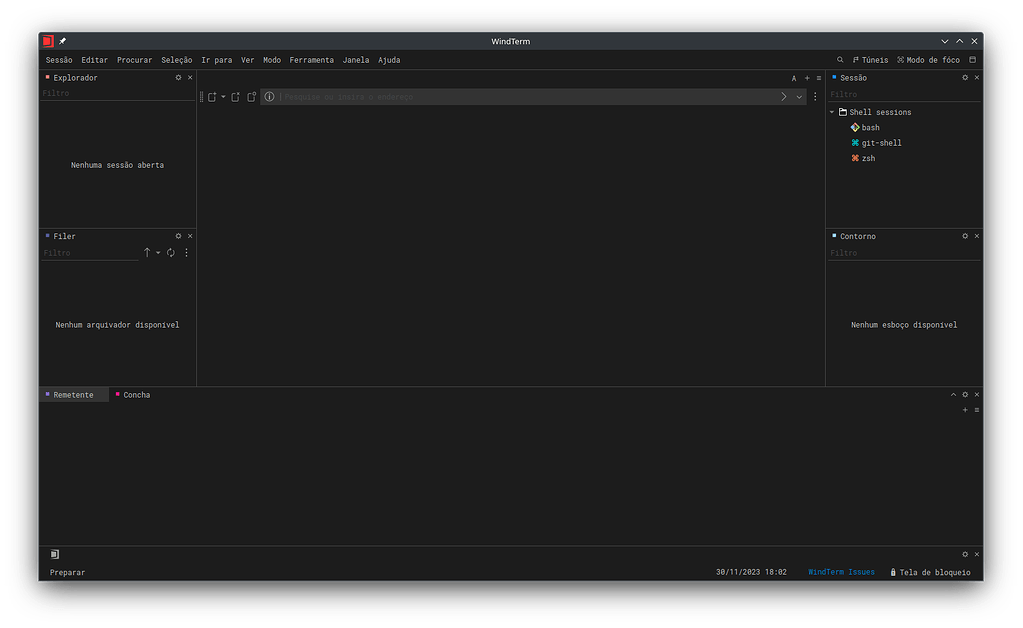Open Contorno panel settings gear
This screenshot has height=628, width=1023.
coord(965,236)
